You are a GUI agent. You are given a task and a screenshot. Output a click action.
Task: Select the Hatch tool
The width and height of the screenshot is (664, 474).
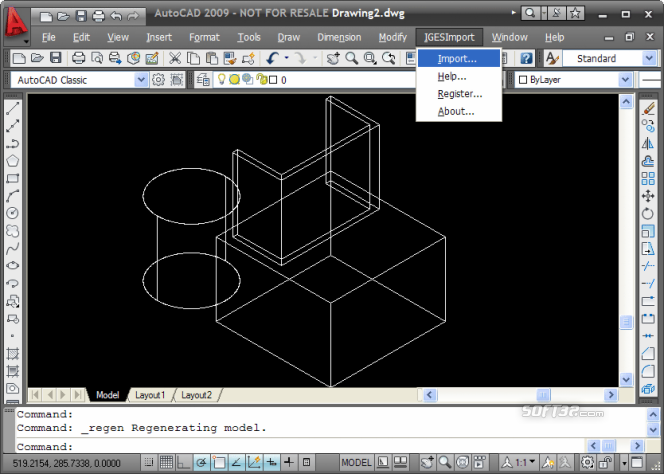[x=12, y=353]
